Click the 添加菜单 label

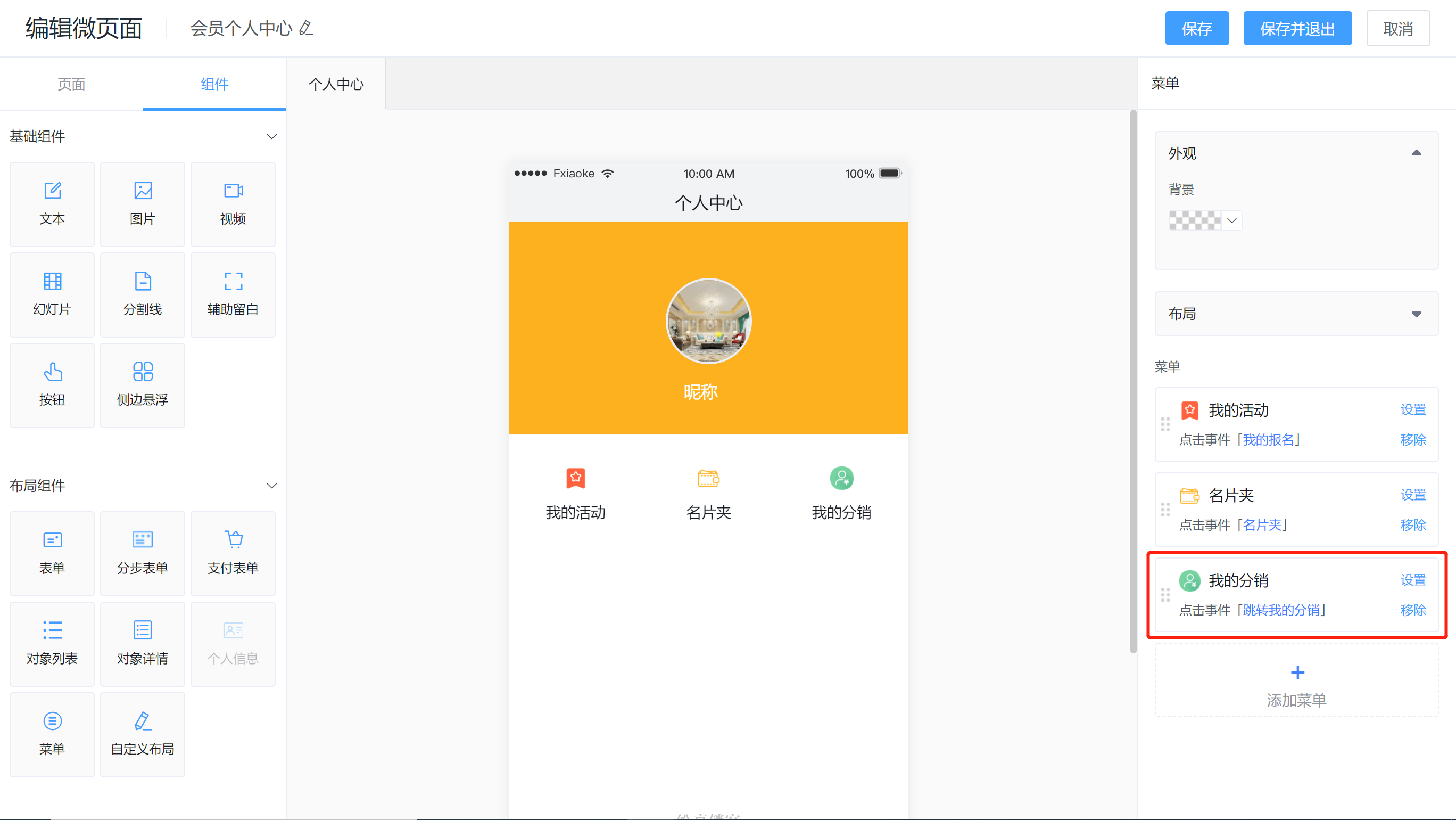pos(1296,701)
